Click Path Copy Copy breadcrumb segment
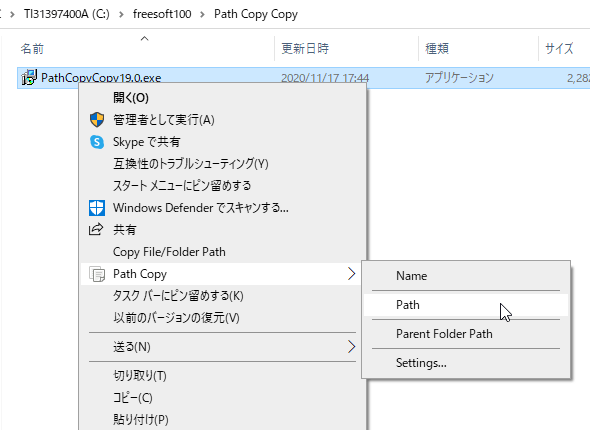Viewport: 590px width, 430px height. [256, 14]
